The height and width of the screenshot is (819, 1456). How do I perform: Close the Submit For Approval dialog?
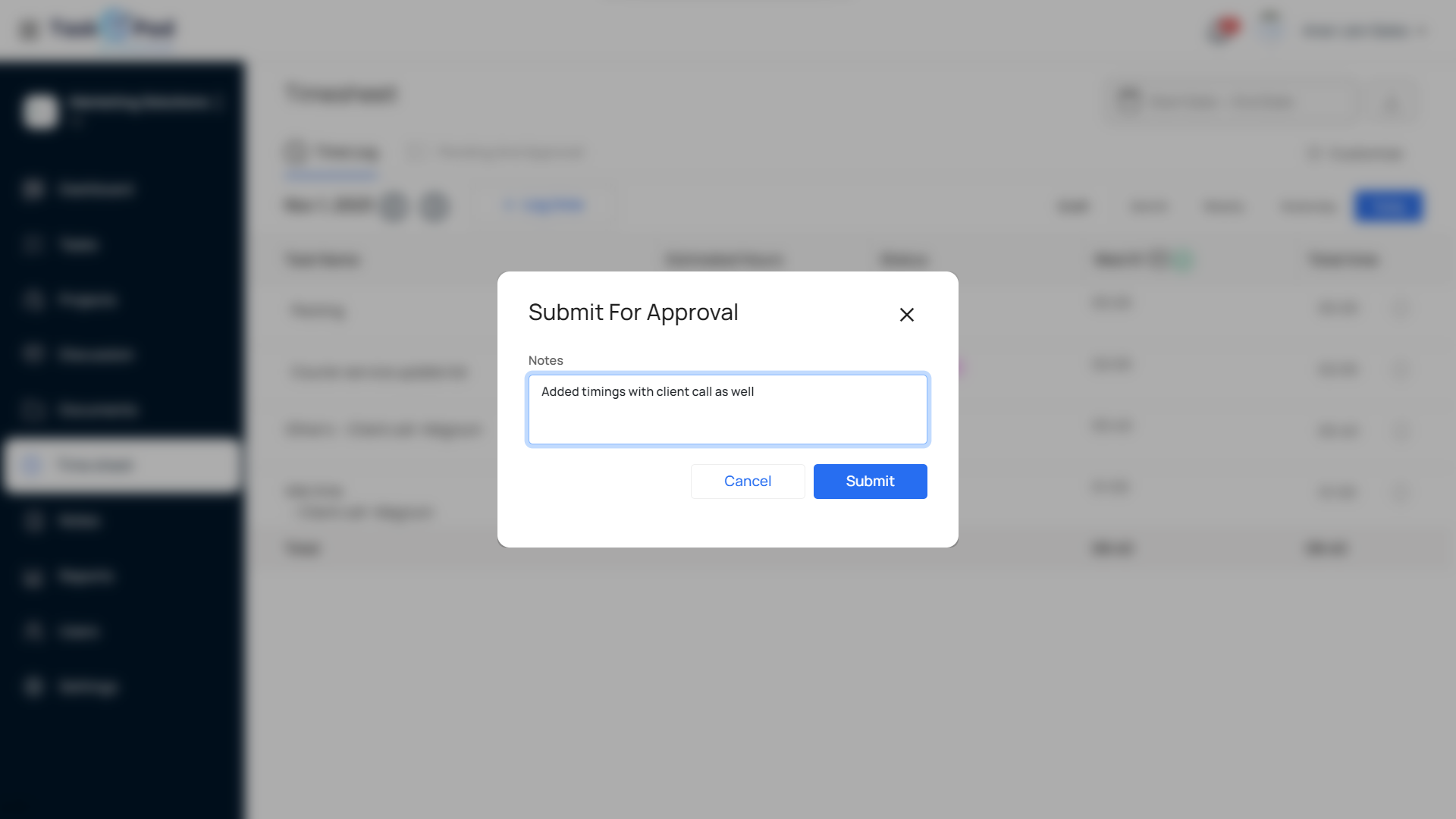(906, 315)
